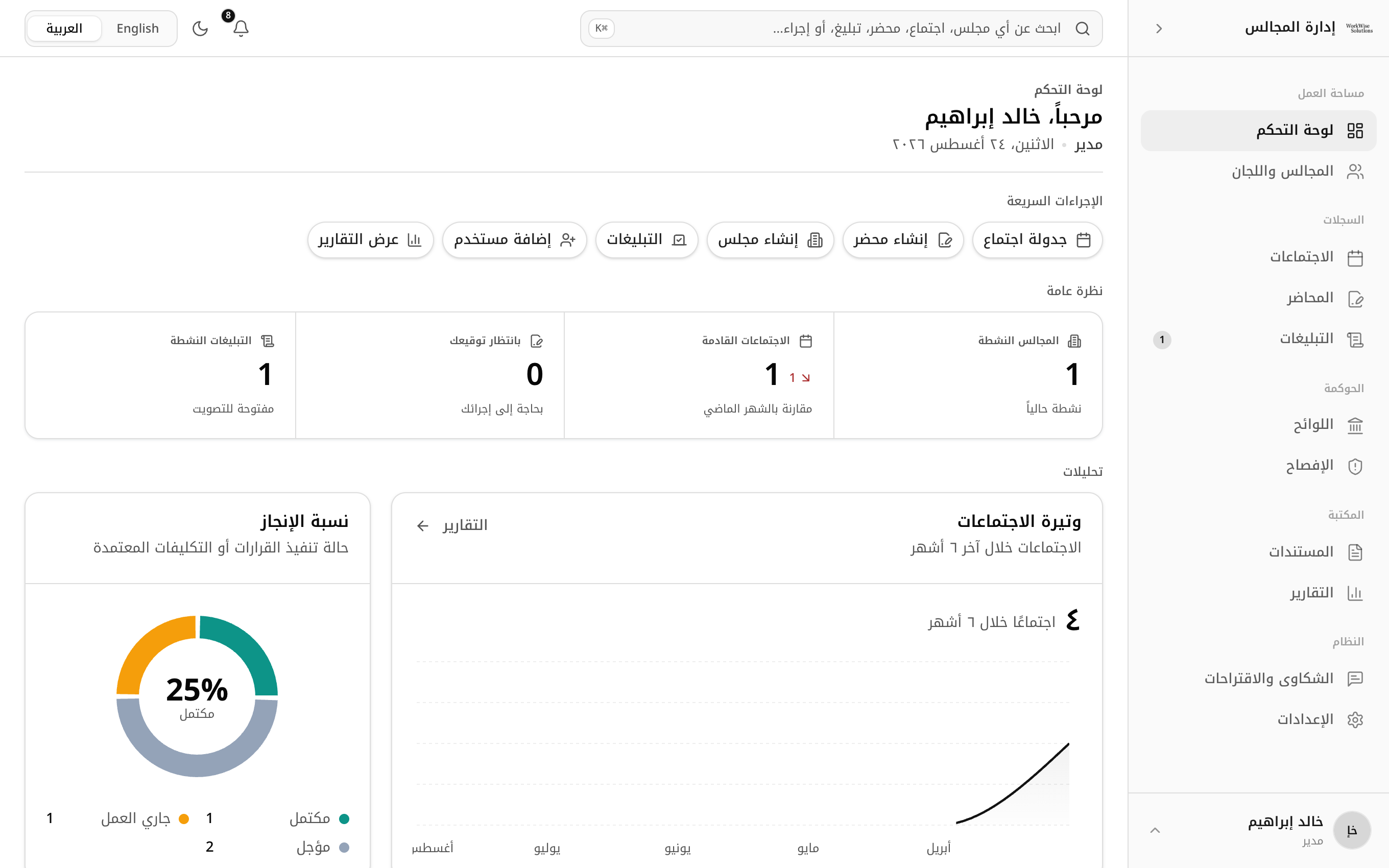
Task: Open التقارير in the sidebar
Action: point(1258,592)
